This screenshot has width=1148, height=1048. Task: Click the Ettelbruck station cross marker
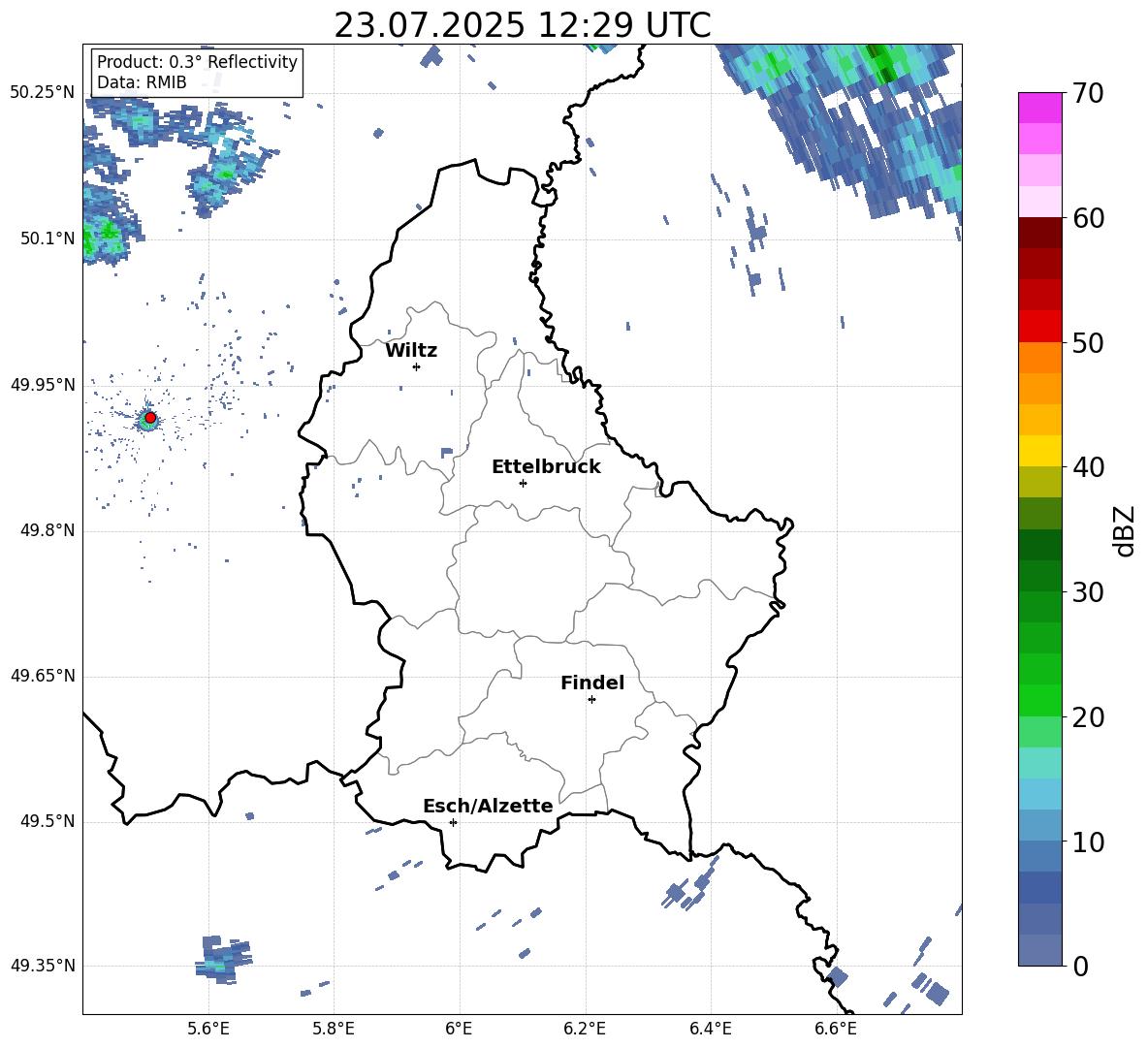523,483
